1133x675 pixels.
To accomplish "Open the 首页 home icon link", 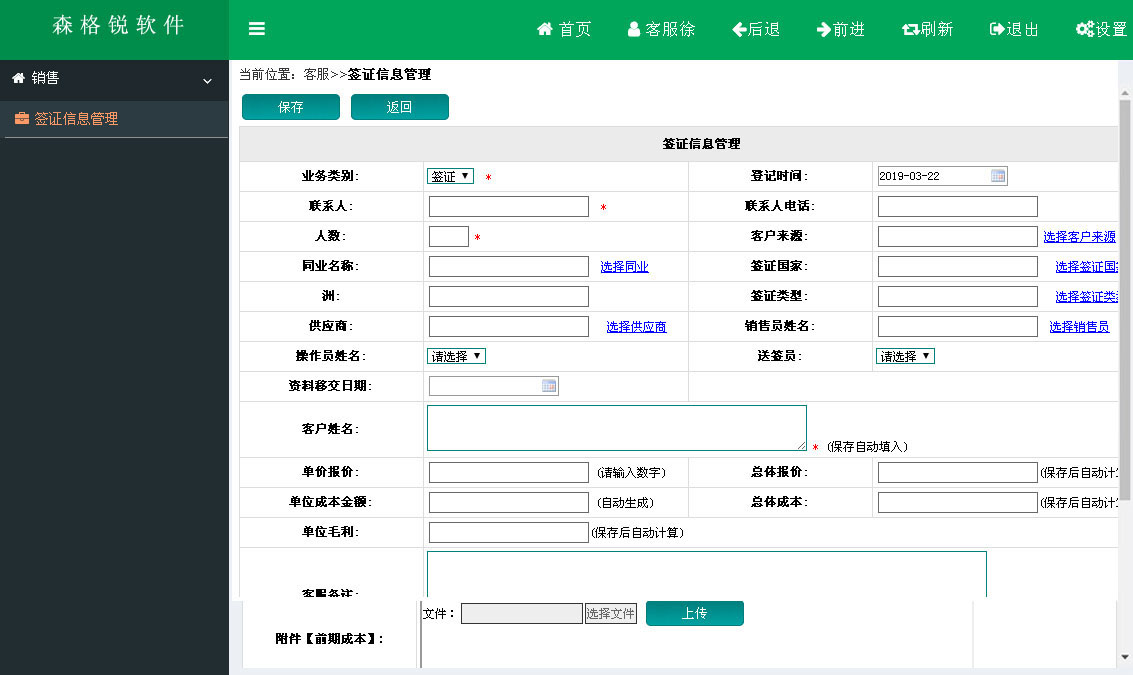I will (545, 29).
